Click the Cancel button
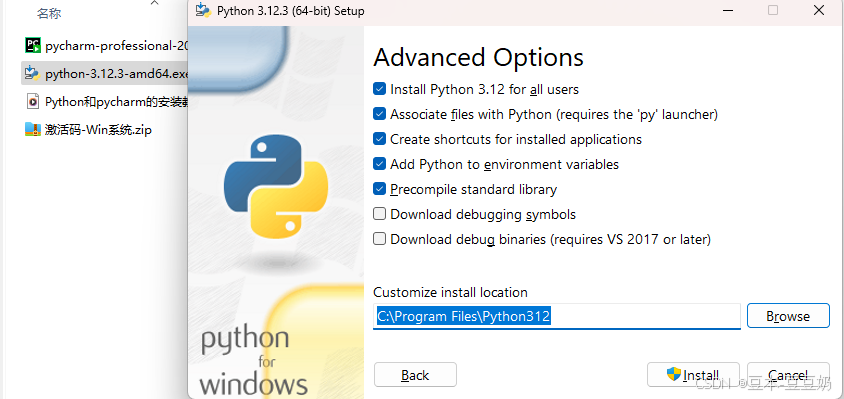 pyautogui.click(x=788, y=375)
